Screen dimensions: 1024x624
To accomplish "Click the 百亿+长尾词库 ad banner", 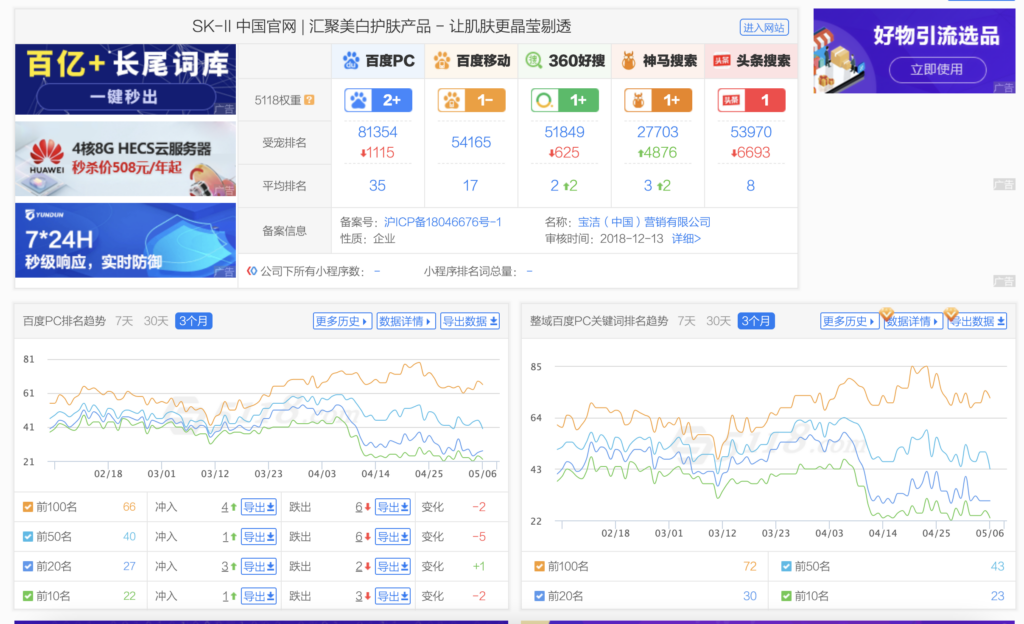I will 125,80.
